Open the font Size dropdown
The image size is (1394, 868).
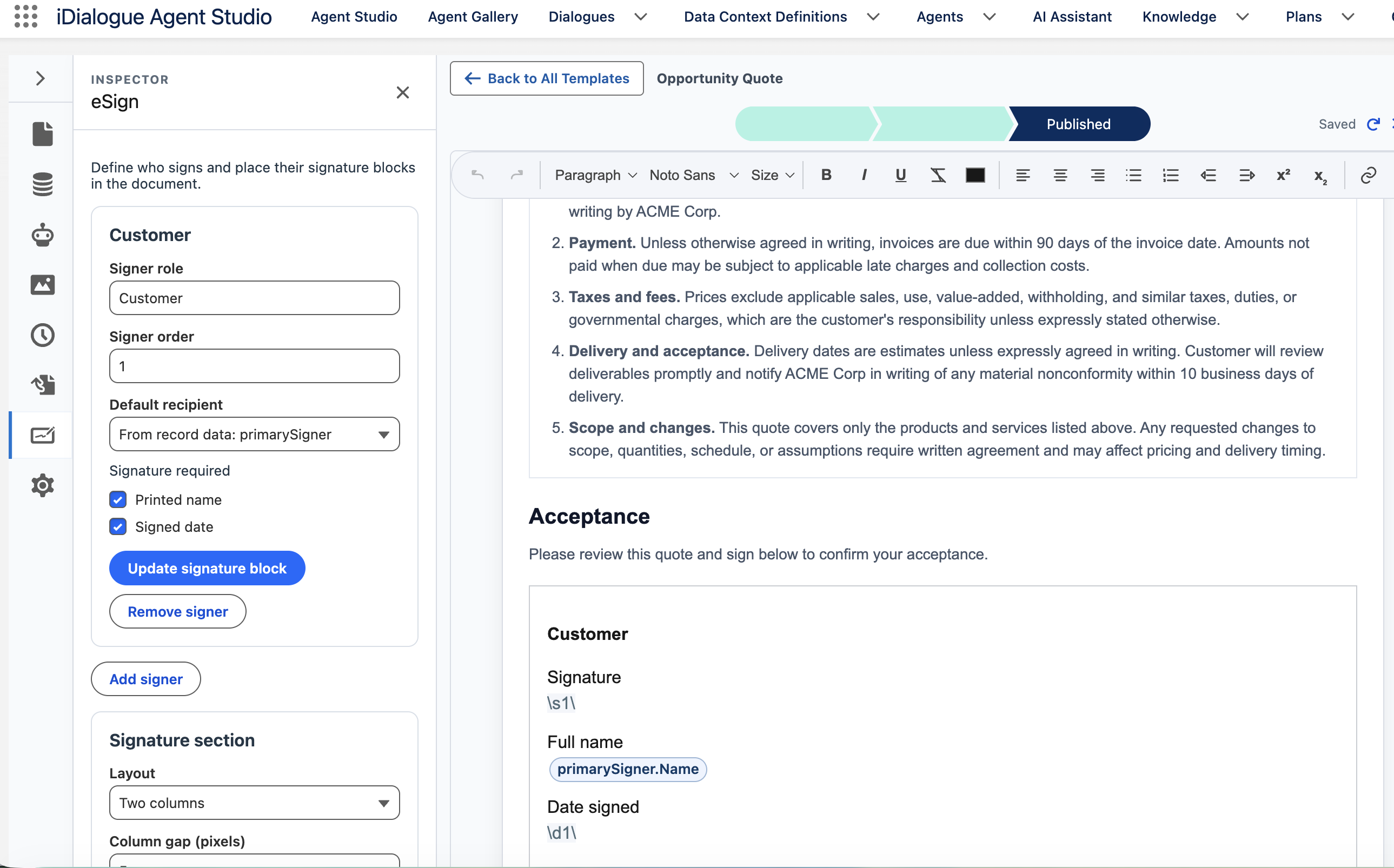point(773,175)
